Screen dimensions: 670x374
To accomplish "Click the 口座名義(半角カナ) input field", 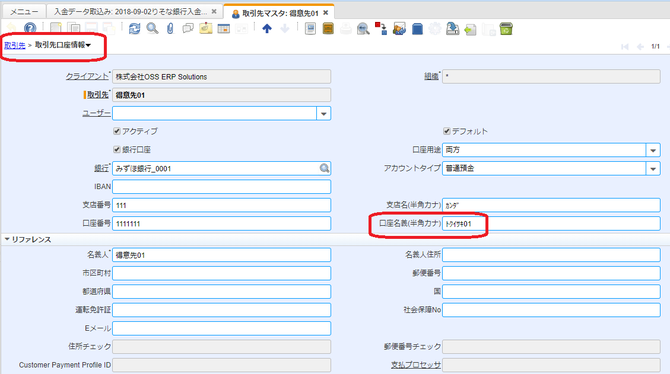I will pyautogui.click(x=551, y=223).
